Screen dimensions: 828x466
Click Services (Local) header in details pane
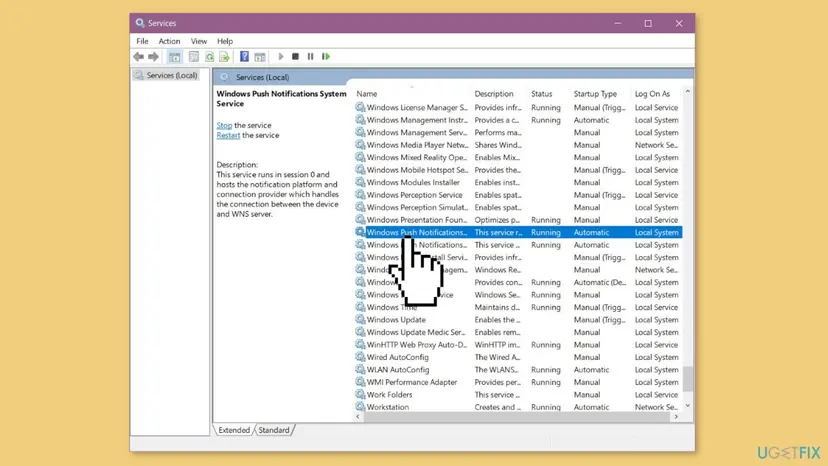click(262, 77)
